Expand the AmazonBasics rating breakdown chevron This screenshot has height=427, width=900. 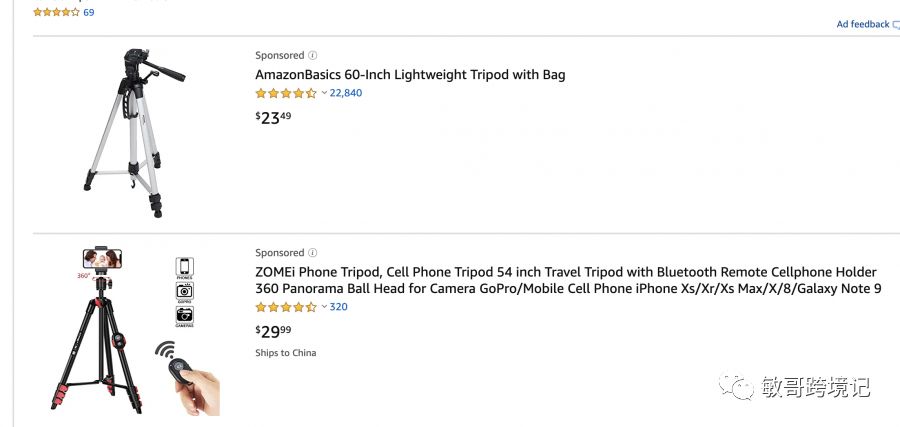(x=324, y=93)
